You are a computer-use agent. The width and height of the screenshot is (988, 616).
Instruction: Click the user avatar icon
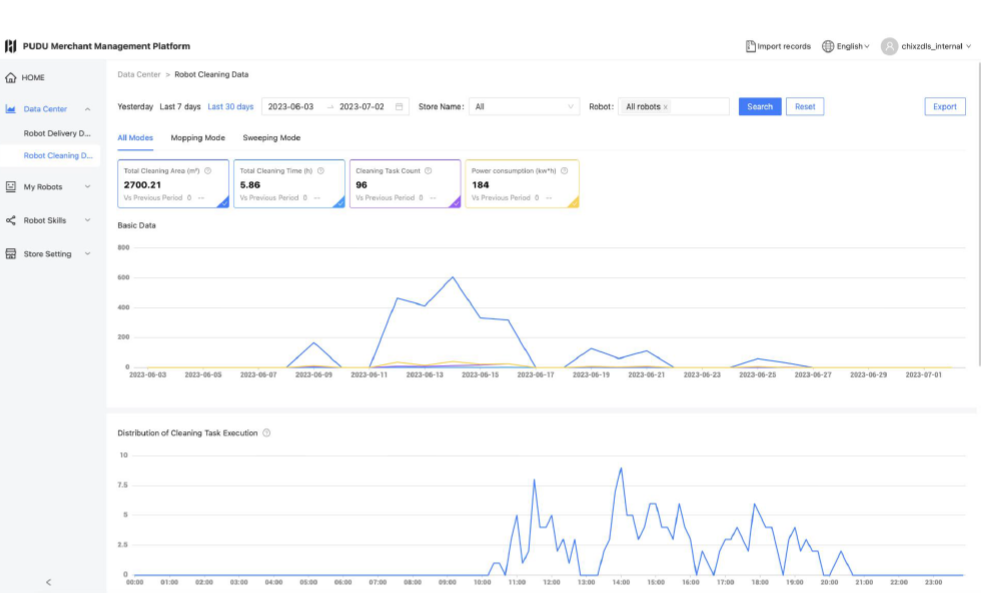(x=889, y=46)
